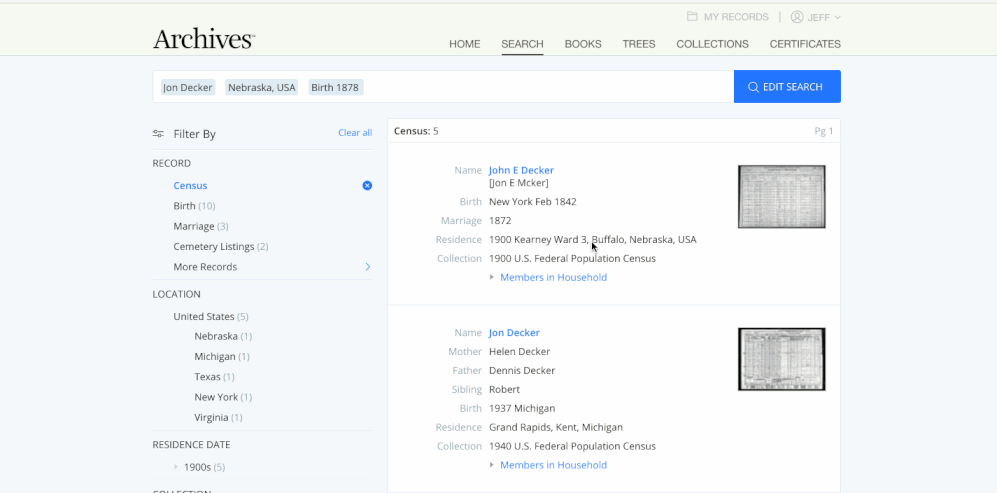
Task: Expand the Jeff account dropdown arrow
Action: [x=837, y=18]
